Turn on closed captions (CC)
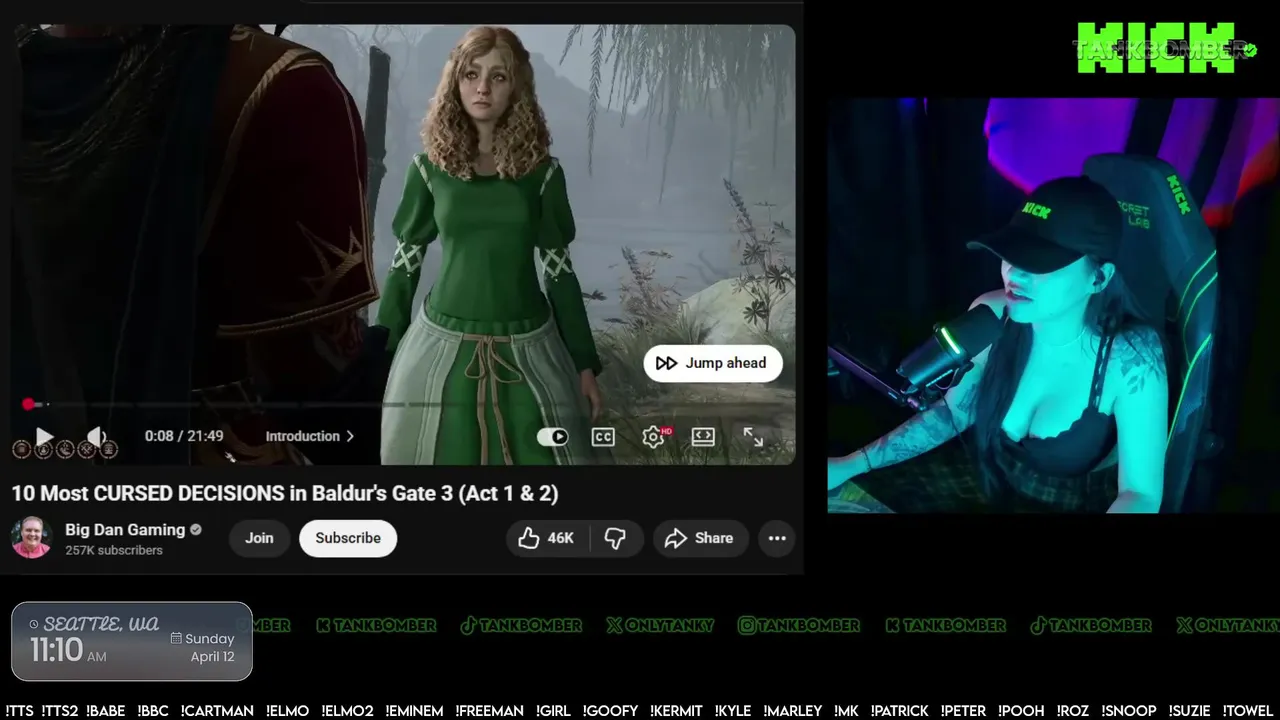 tap(603, 437)
